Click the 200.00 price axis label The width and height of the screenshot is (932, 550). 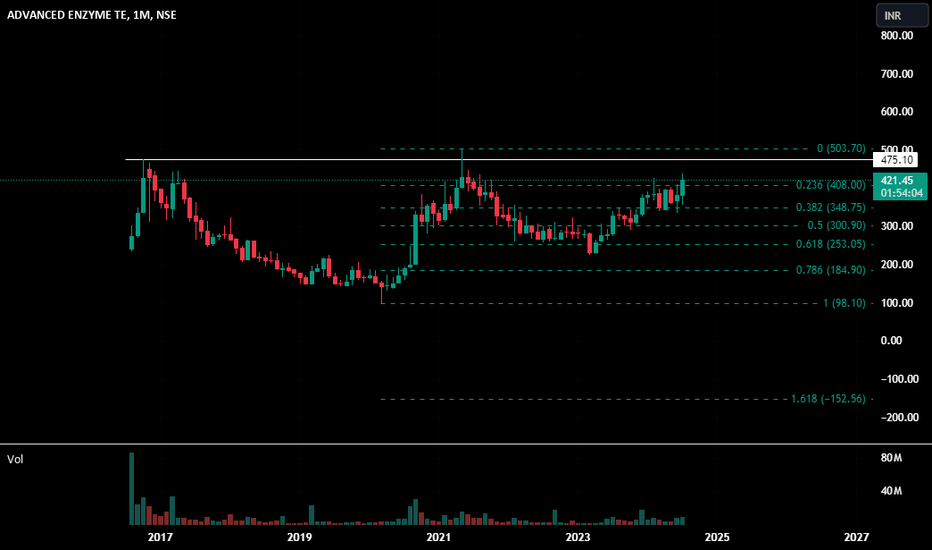(x=897, y=265)
